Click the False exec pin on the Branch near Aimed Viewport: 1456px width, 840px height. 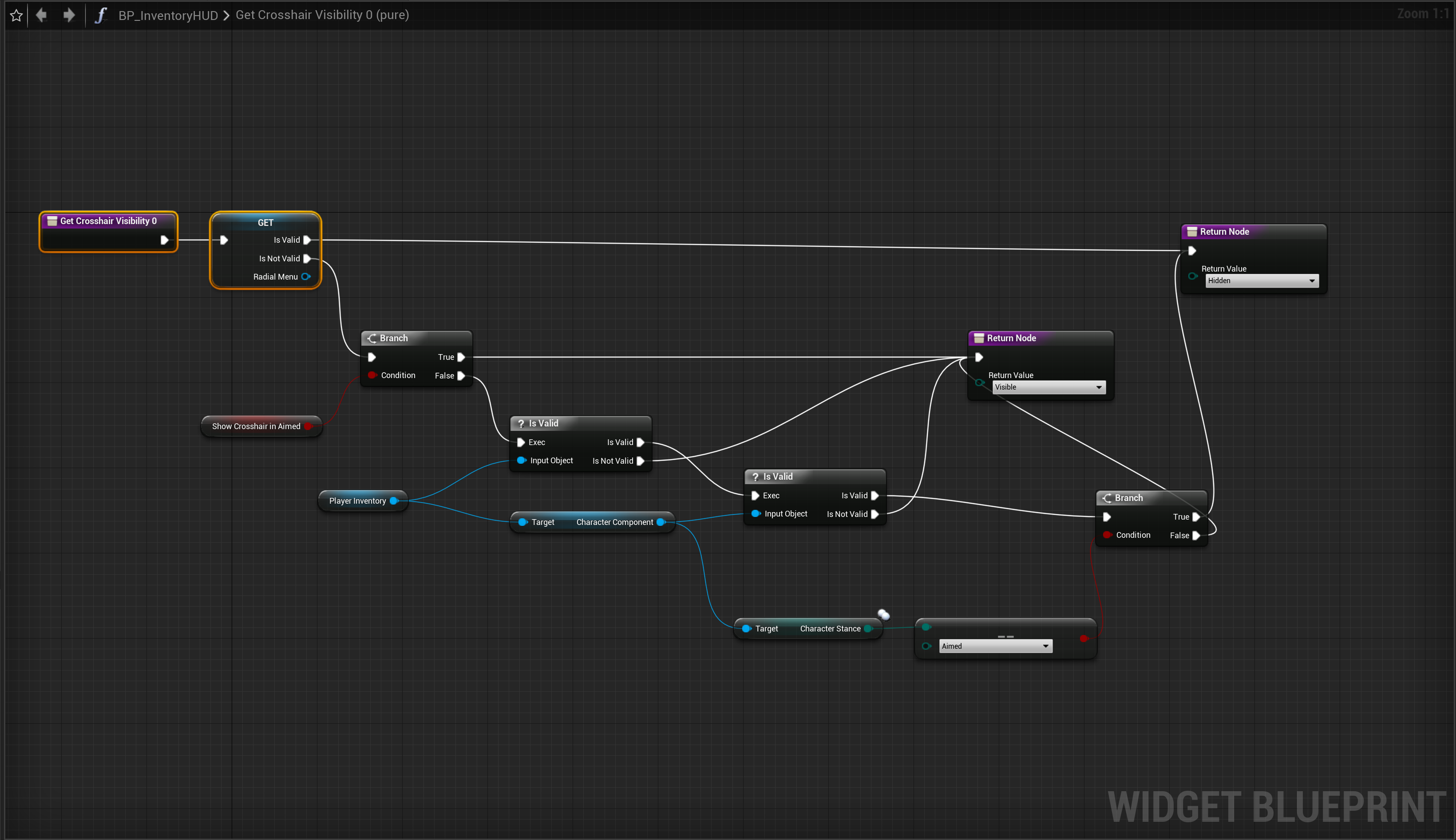pyautogui.click(x=1196, y=536)
